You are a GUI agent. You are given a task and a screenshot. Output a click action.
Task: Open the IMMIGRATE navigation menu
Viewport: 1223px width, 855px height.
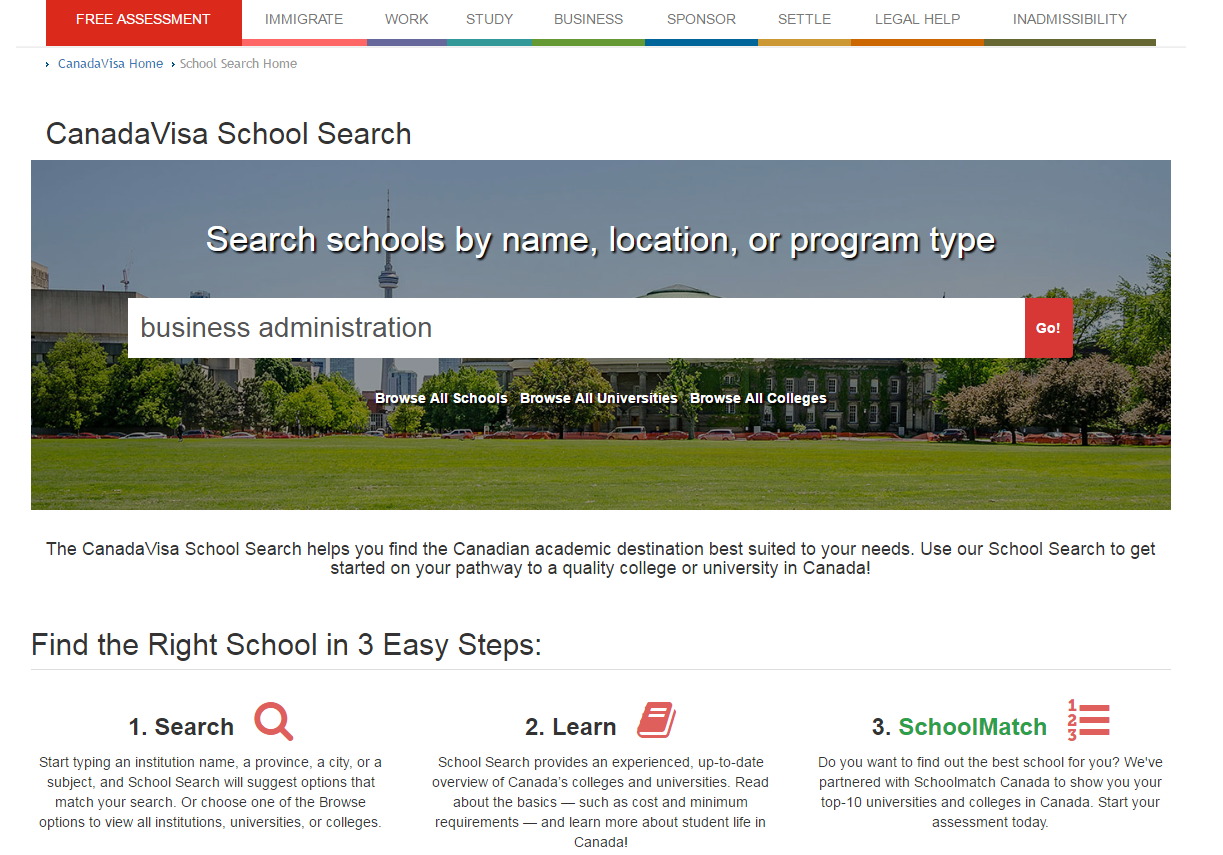click(x=304, y=18)
